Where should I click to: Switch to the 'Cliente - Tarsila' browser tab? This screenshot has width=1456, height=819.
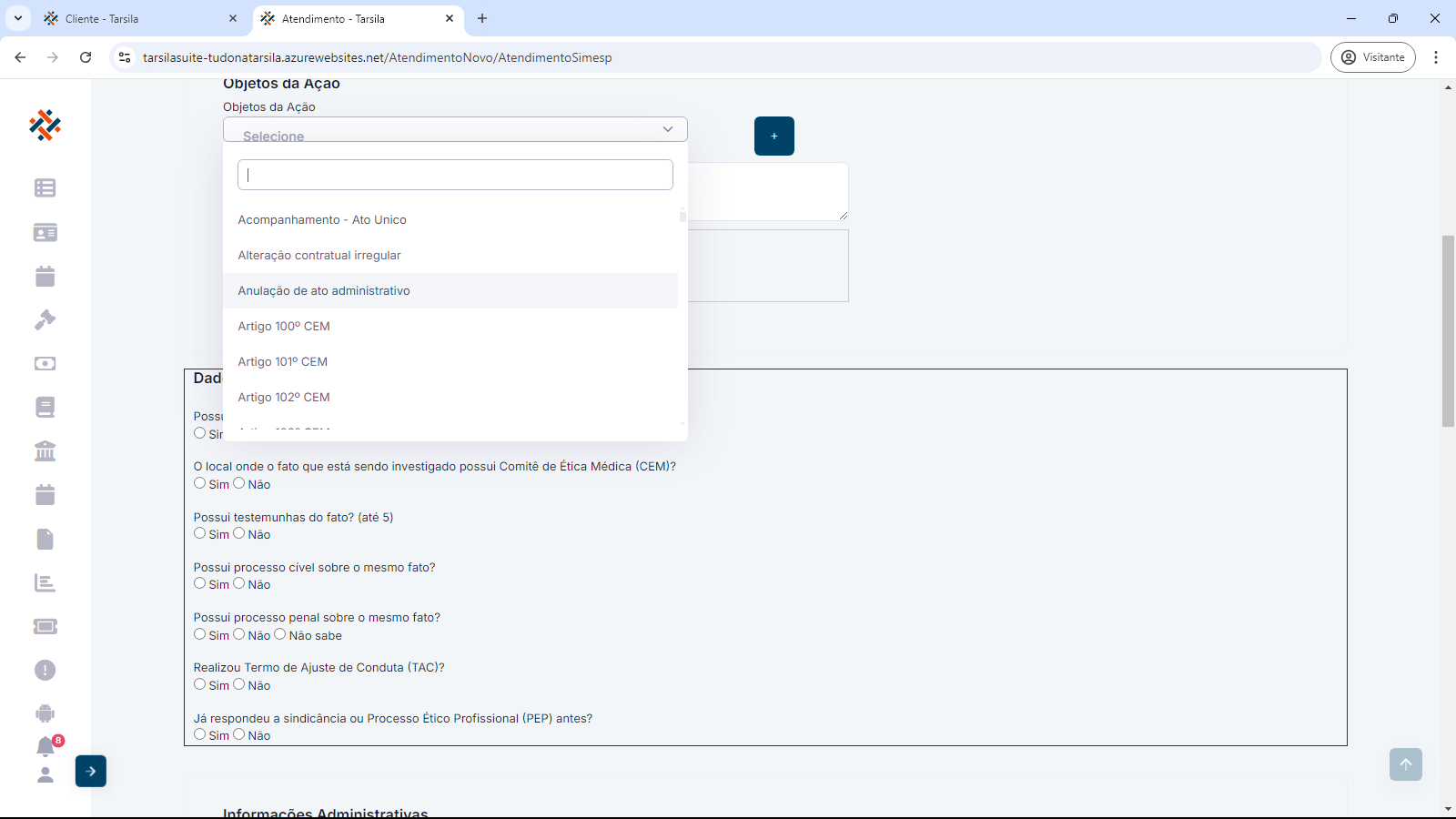pyautogui.click(x=136, y=18)
